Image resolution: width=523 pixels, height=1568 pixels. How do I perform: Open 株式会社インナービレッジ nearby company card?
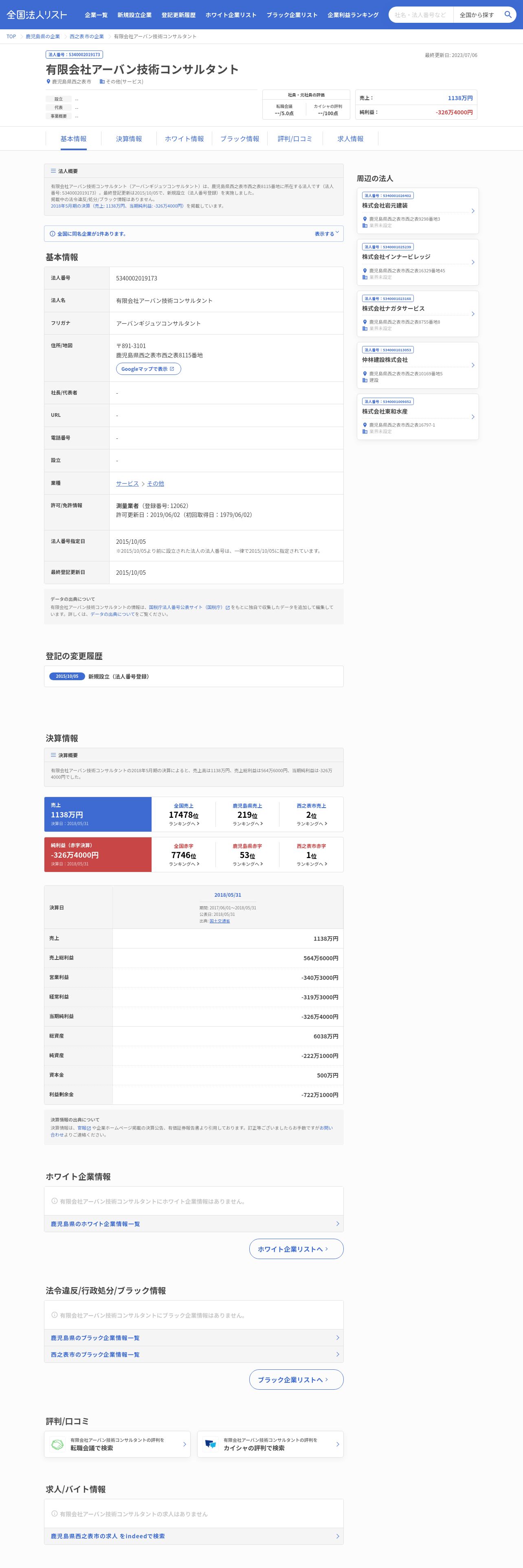pyautogui.click(x=418, y=262)
